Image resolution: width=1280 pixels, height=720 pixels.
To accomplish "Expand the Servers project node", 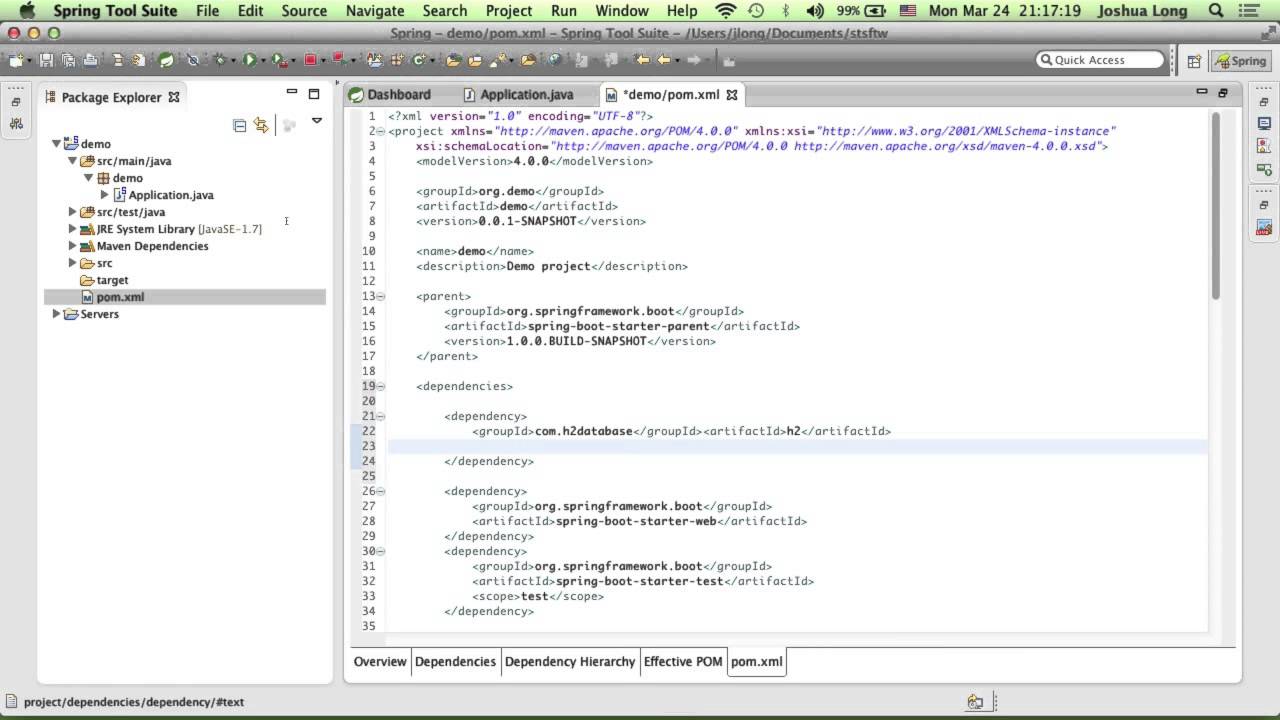I will (x=57, y=314).
